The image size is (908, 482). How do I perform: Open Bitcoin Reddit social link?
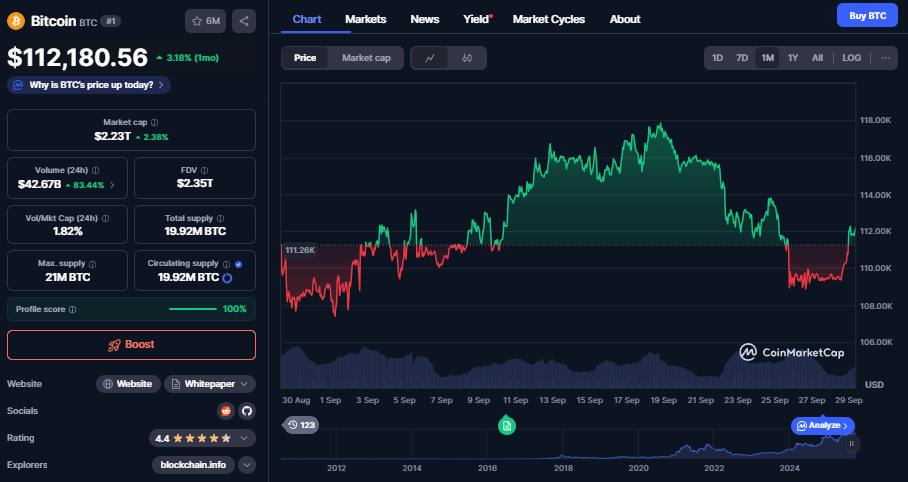tap(226, 411)
